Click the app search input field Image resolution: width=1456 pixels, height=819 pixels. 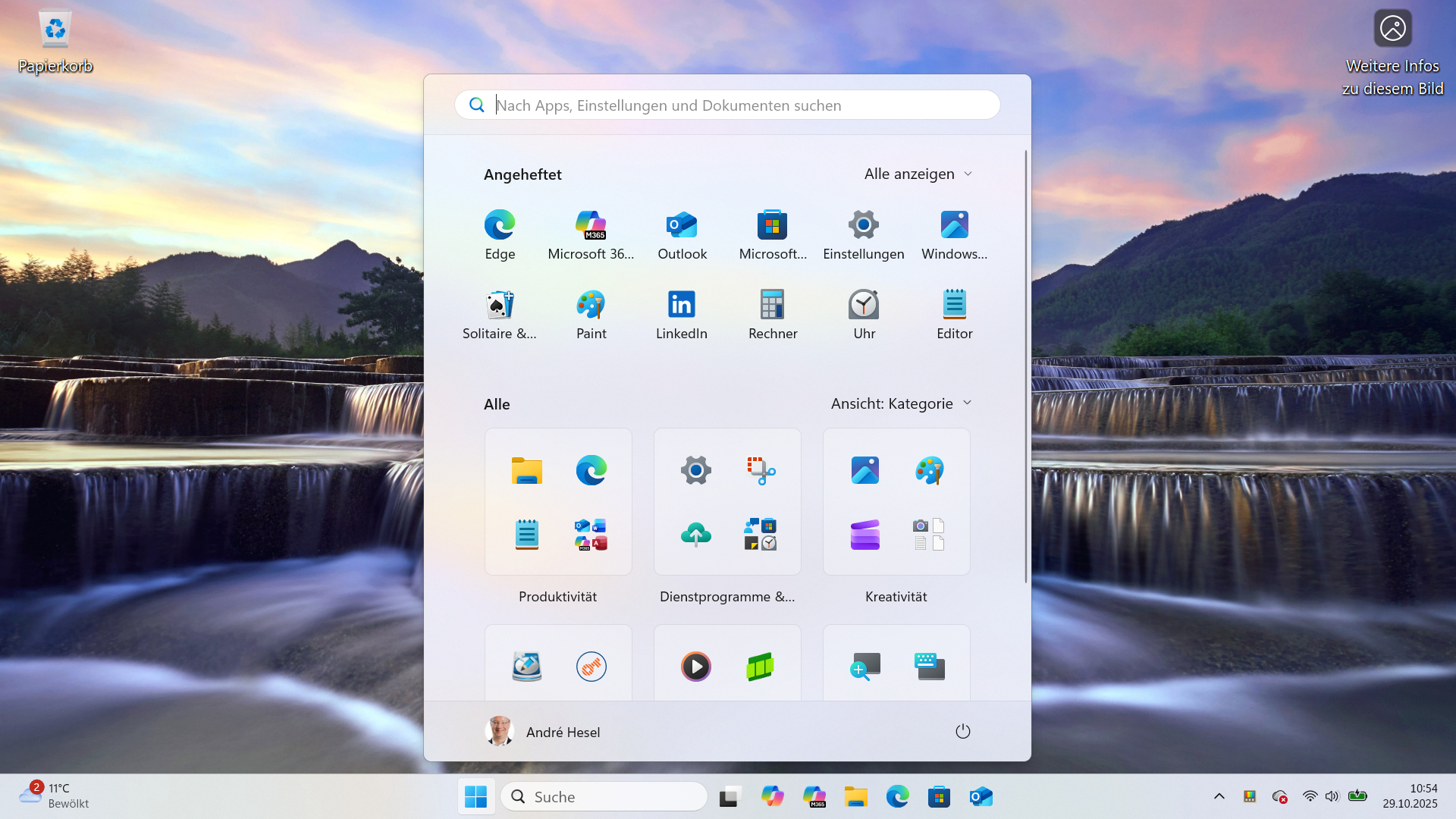coord(726,105)
